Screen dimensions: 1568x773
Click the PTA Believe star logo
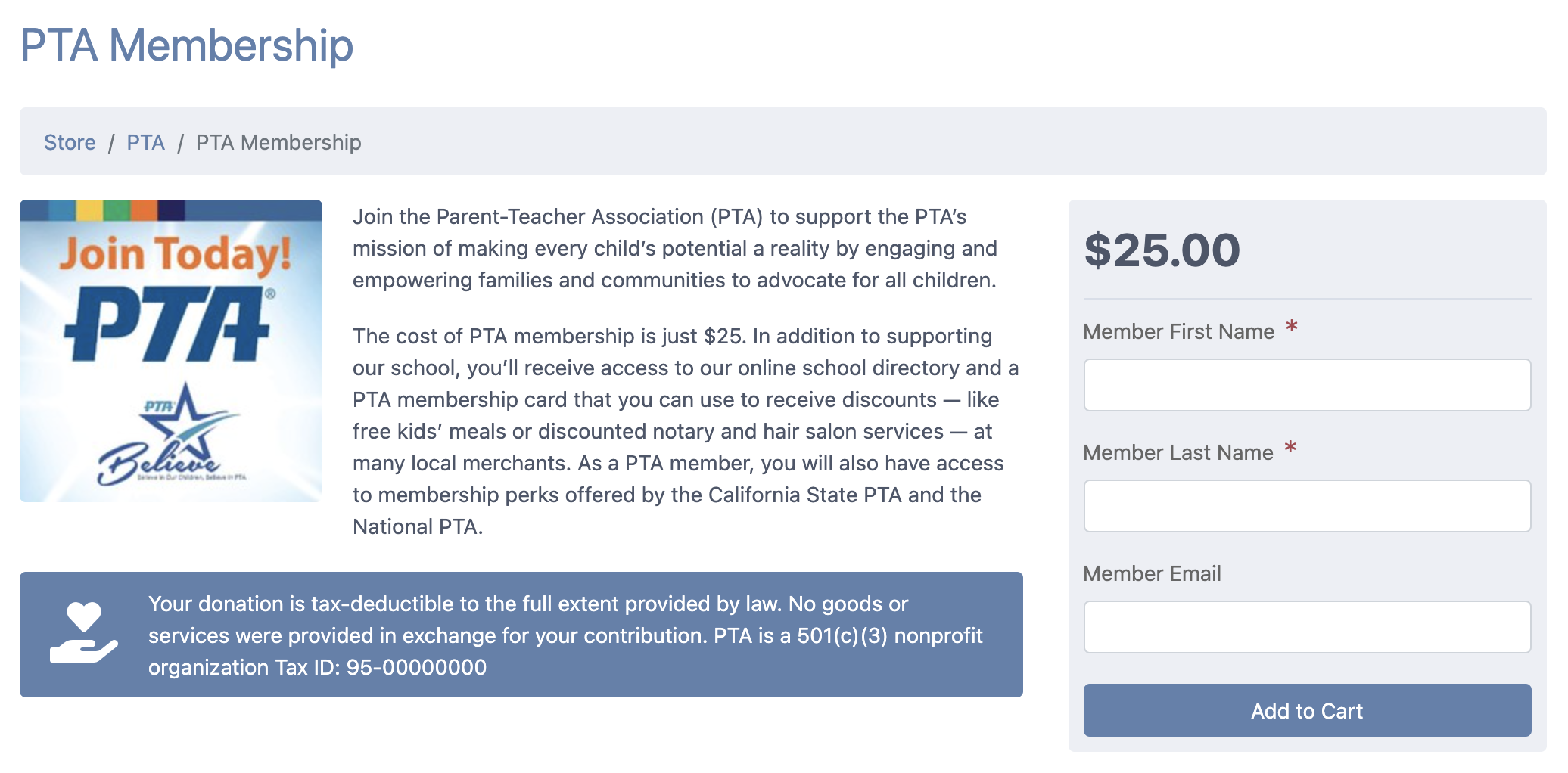point(171,435)
